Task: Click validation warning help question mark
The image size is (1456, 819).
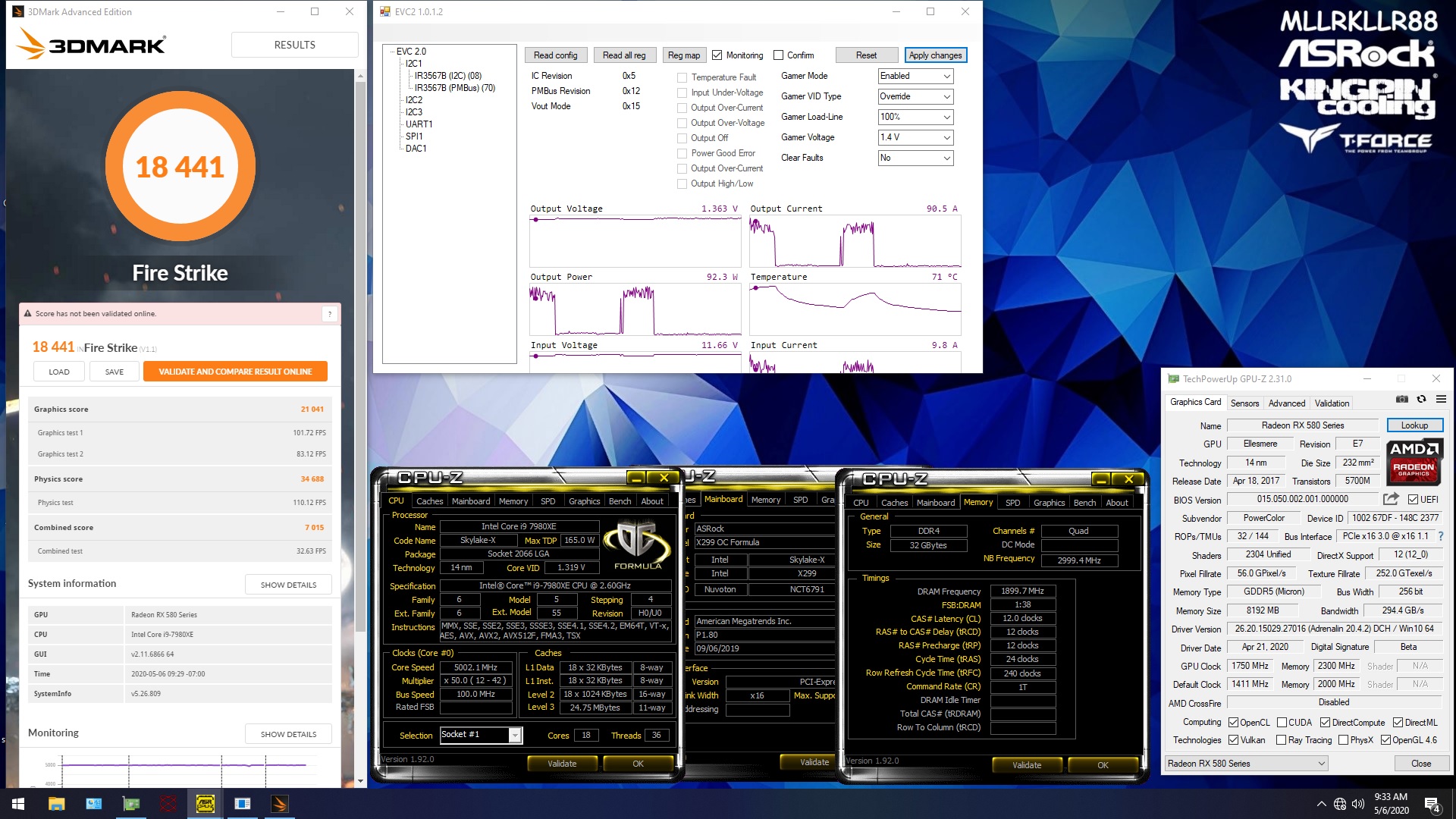Action: click(x=330, y=314)
